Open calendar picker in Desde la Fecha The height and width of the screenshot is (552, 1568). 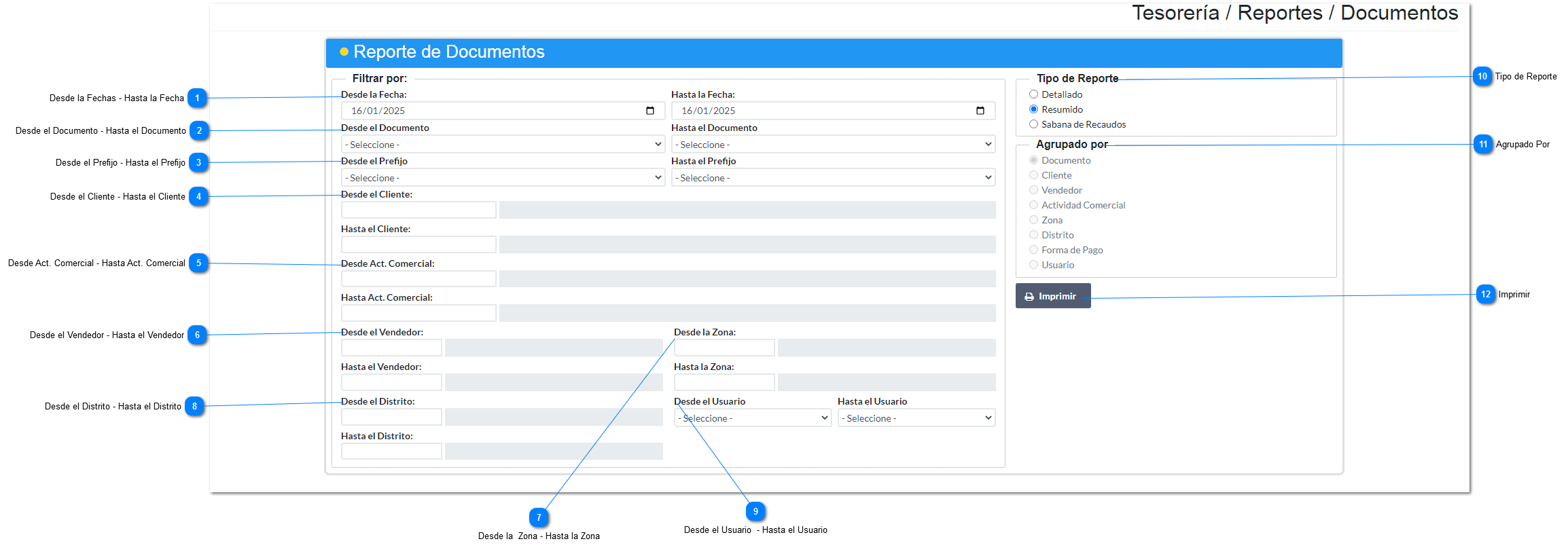pos(650,111)
